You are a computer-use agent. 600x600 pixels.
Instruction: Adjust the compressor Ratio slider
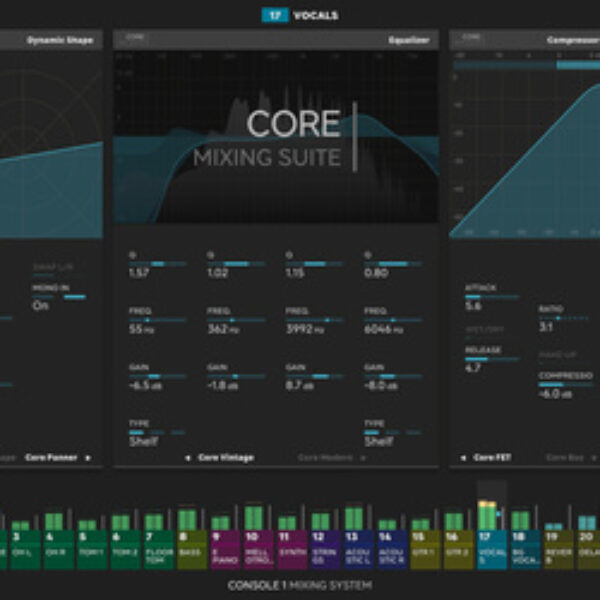[x=564, y=318]
